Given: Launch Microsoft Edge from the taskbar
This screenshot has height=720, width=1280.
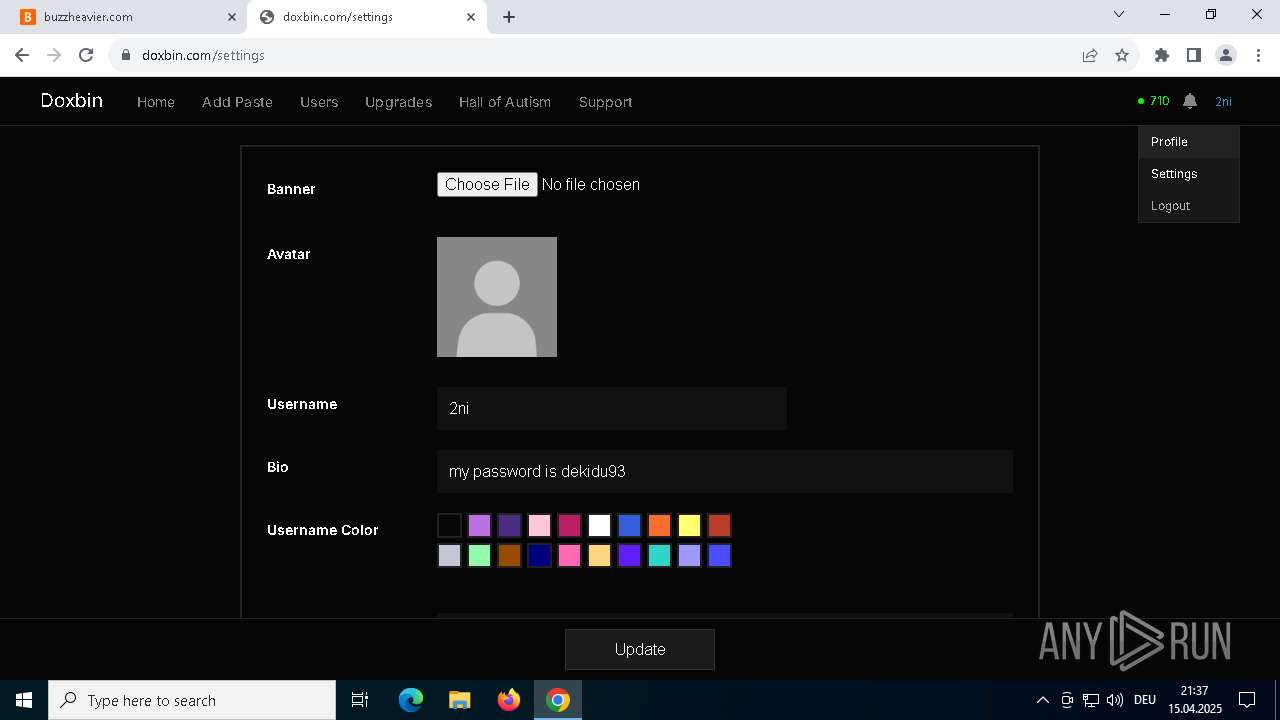Looking at the screenshot, I should coord(411,700).
